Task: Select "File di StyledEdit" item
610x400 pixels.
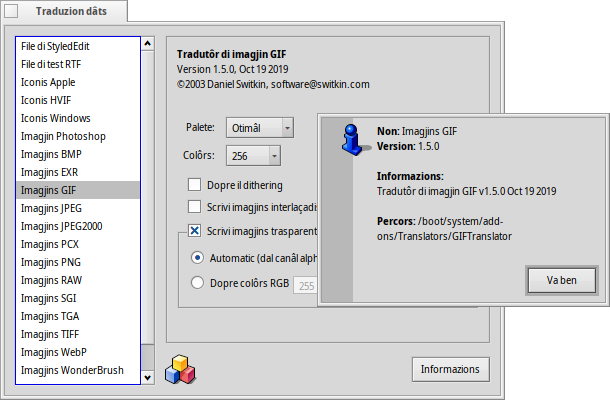Action: point(60,46)
